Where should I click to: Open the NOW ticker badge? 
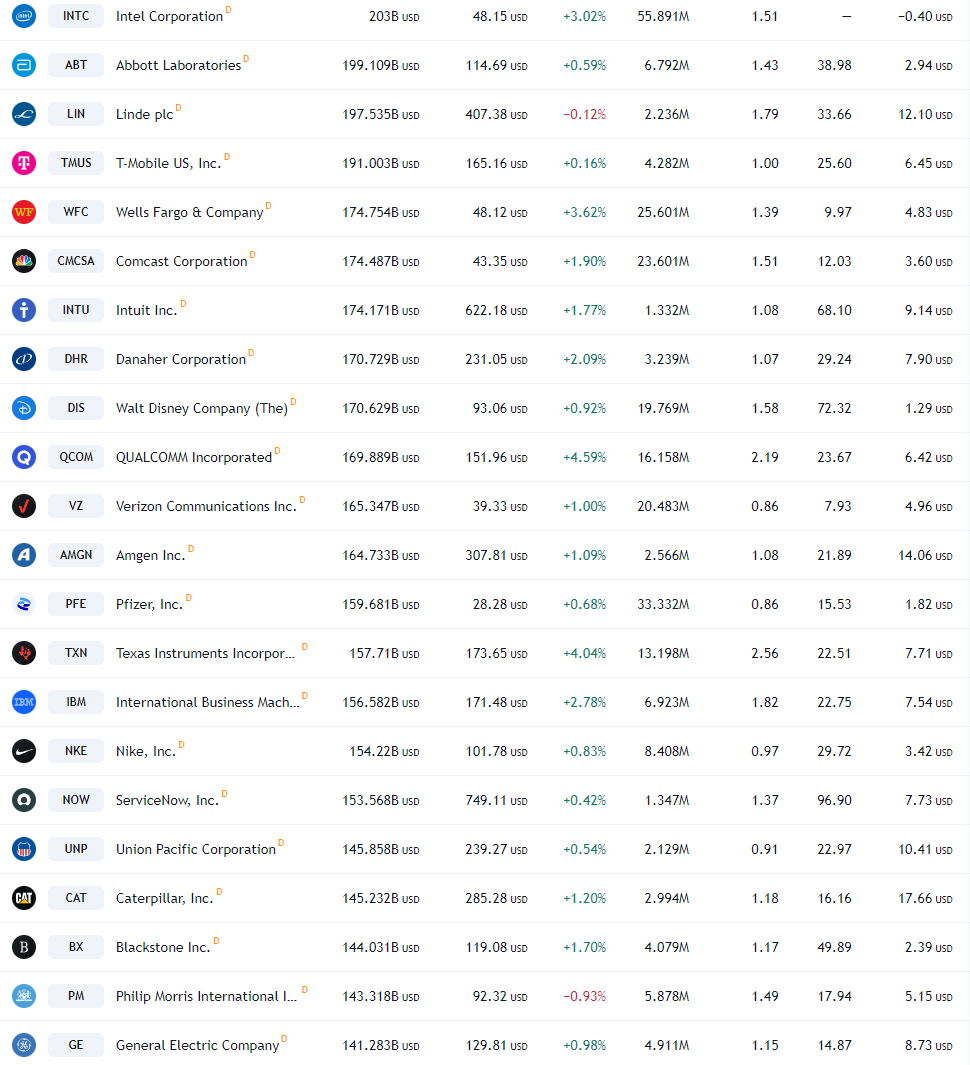[76, 799]
